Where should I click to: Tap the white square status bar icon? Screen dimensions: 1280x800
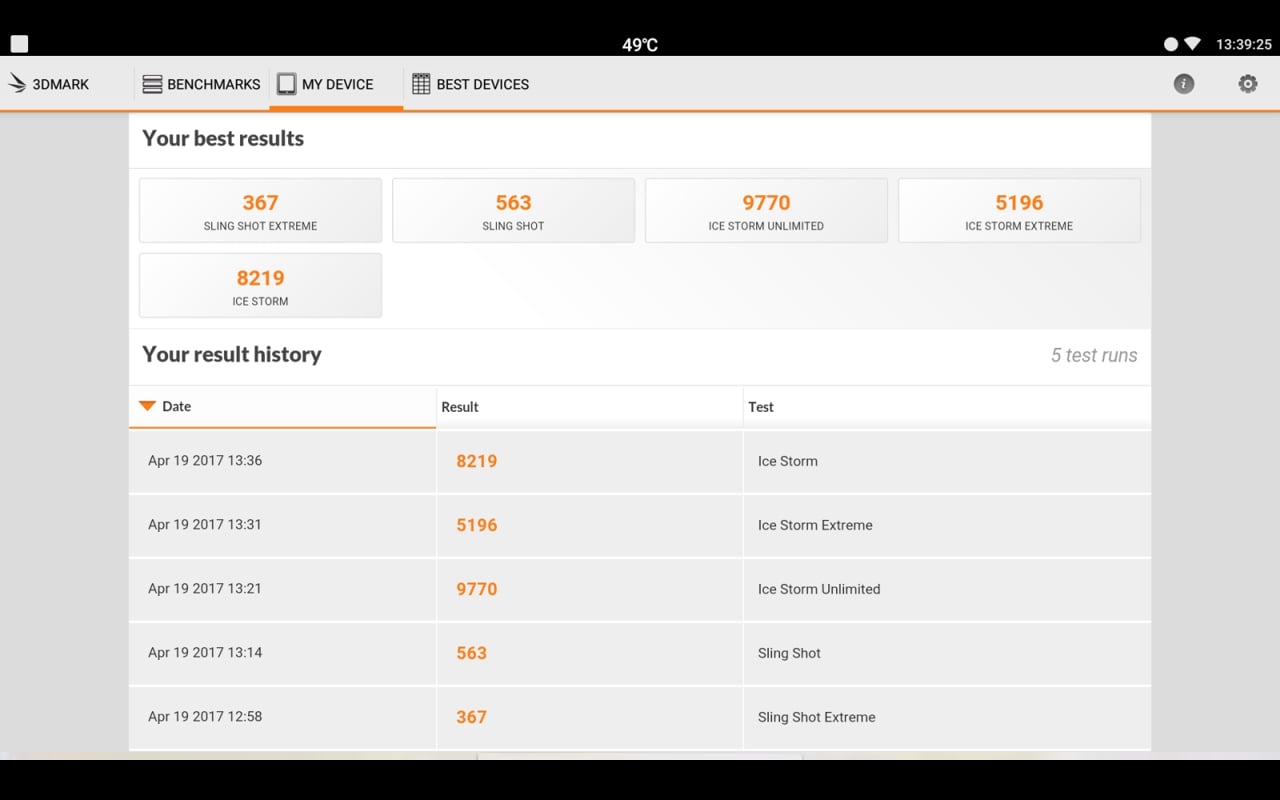(19, 44)
